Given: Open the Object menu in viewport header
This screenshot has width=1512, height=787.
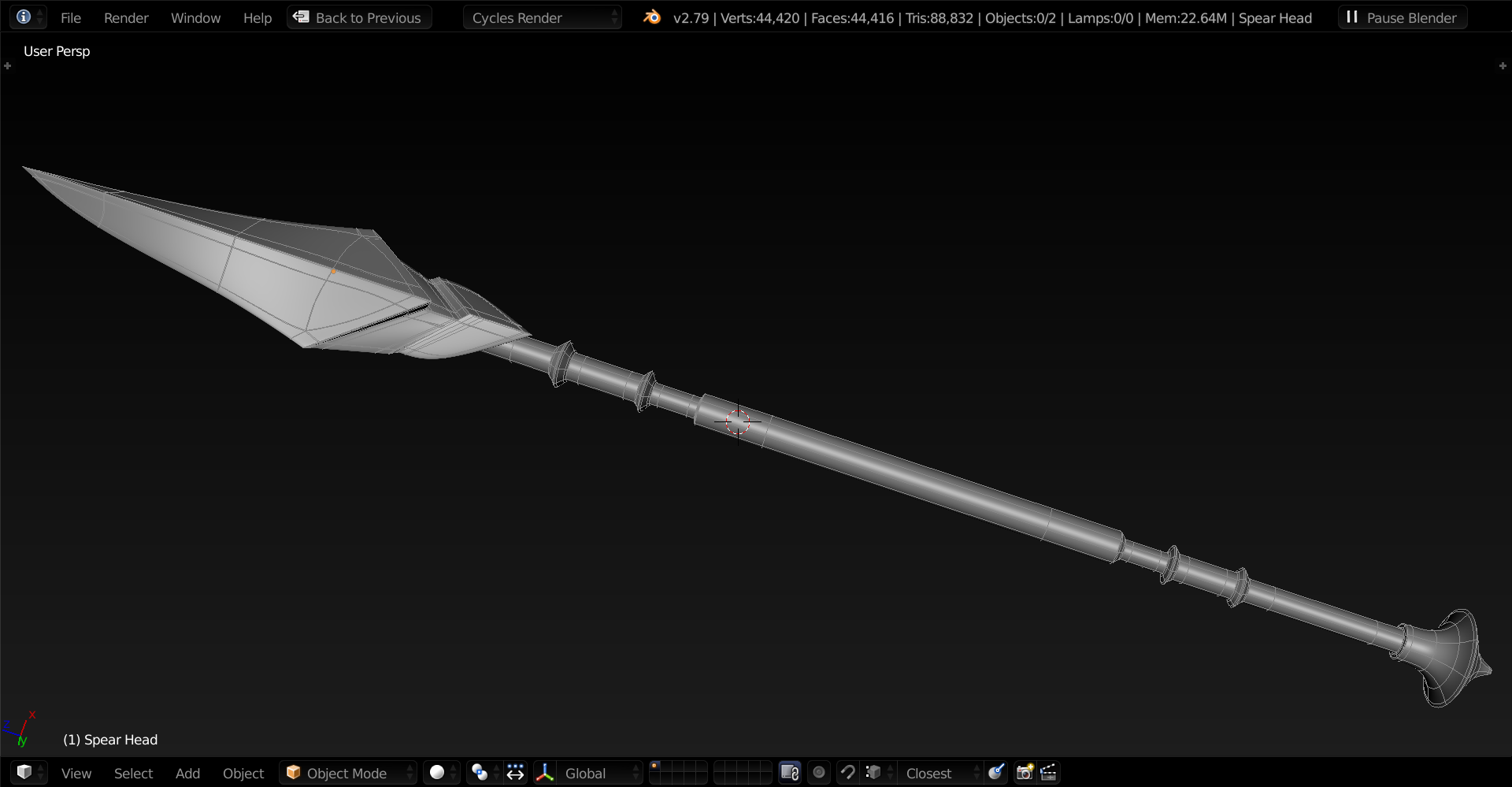Looking at the screenshot, I should [x=243, y=774].
